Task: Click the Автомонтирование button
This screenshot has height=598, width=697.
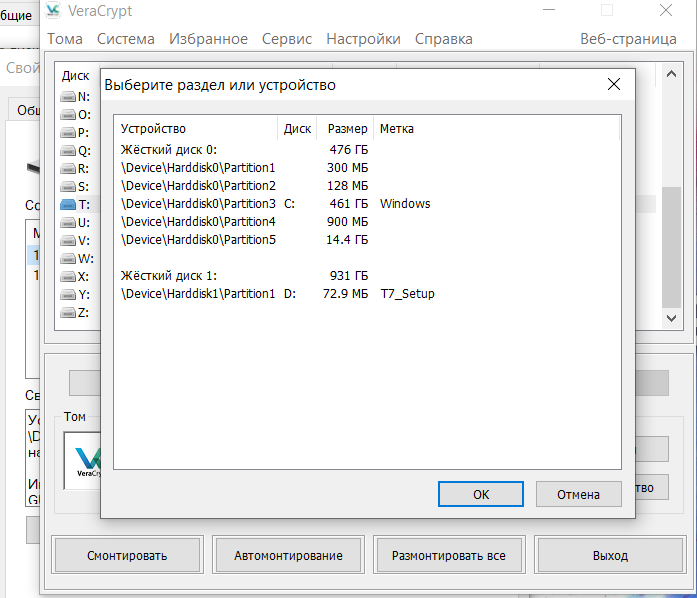Action: 288,555
